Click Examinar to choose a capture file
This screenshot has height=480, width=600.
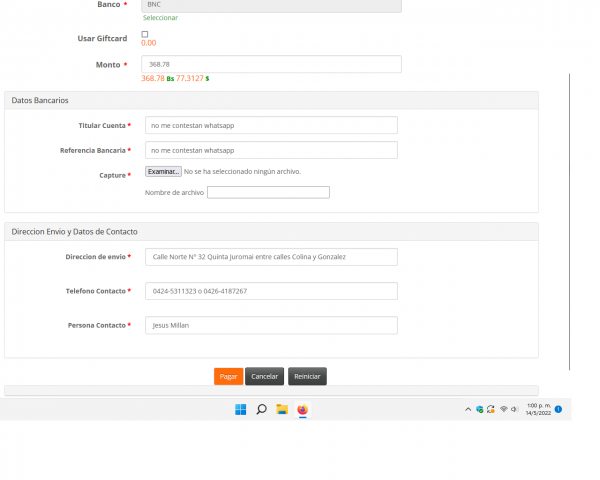point(163,172)
